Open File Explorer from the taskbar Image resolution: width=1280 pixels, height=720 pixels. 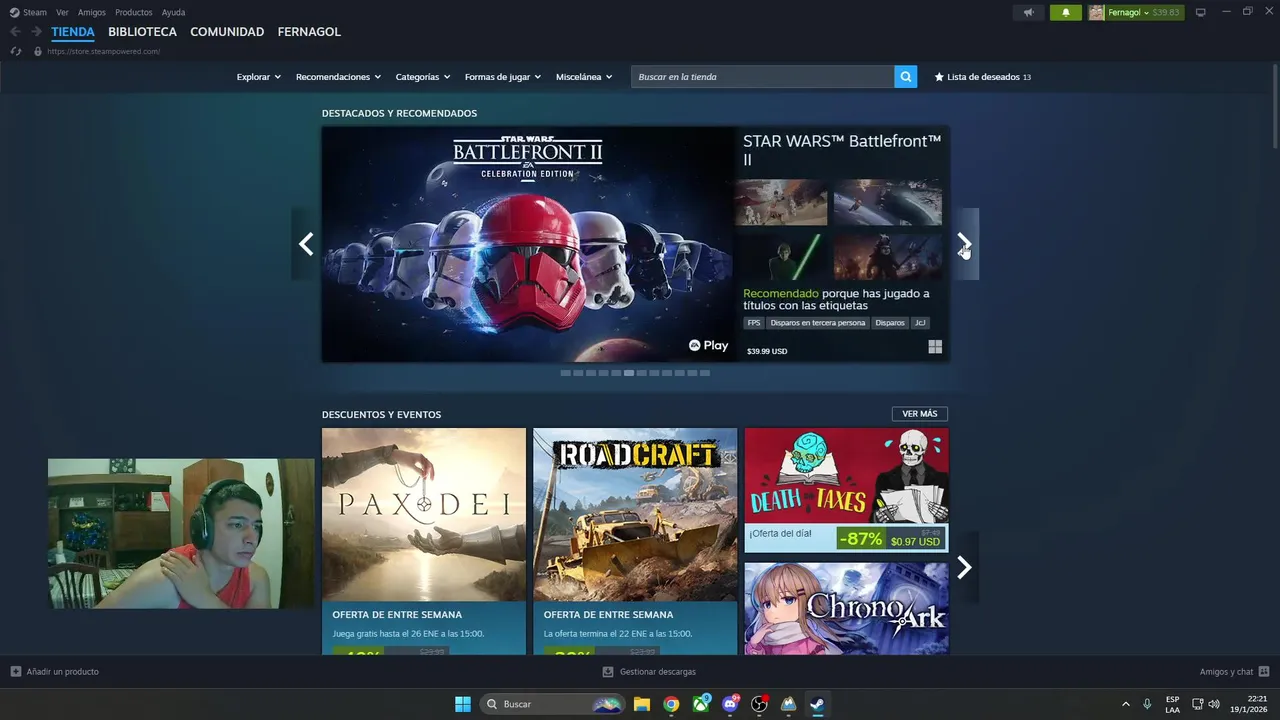coord(642,704)
